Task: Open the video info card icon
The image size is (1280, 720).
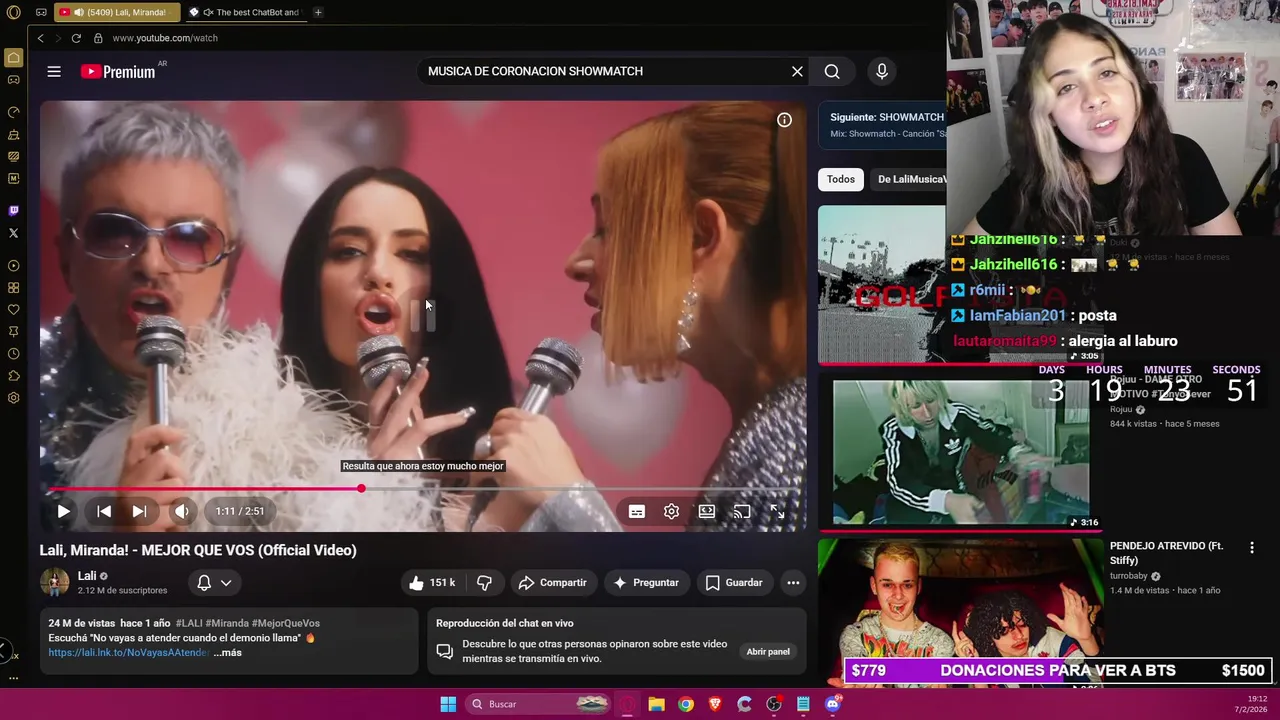Action: [x=785, y=120]
